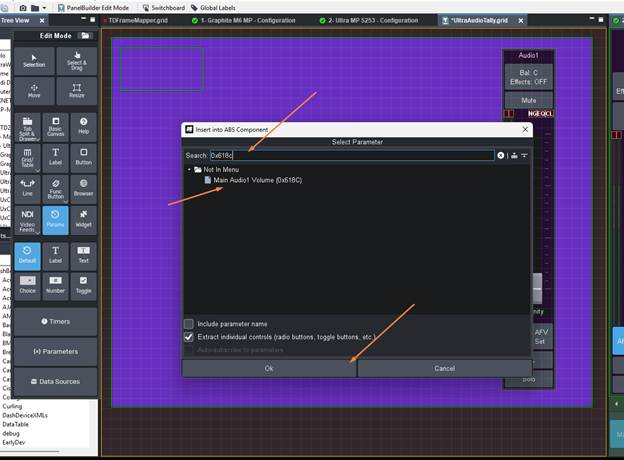Open the Timers section

click(x=56, y=322)
